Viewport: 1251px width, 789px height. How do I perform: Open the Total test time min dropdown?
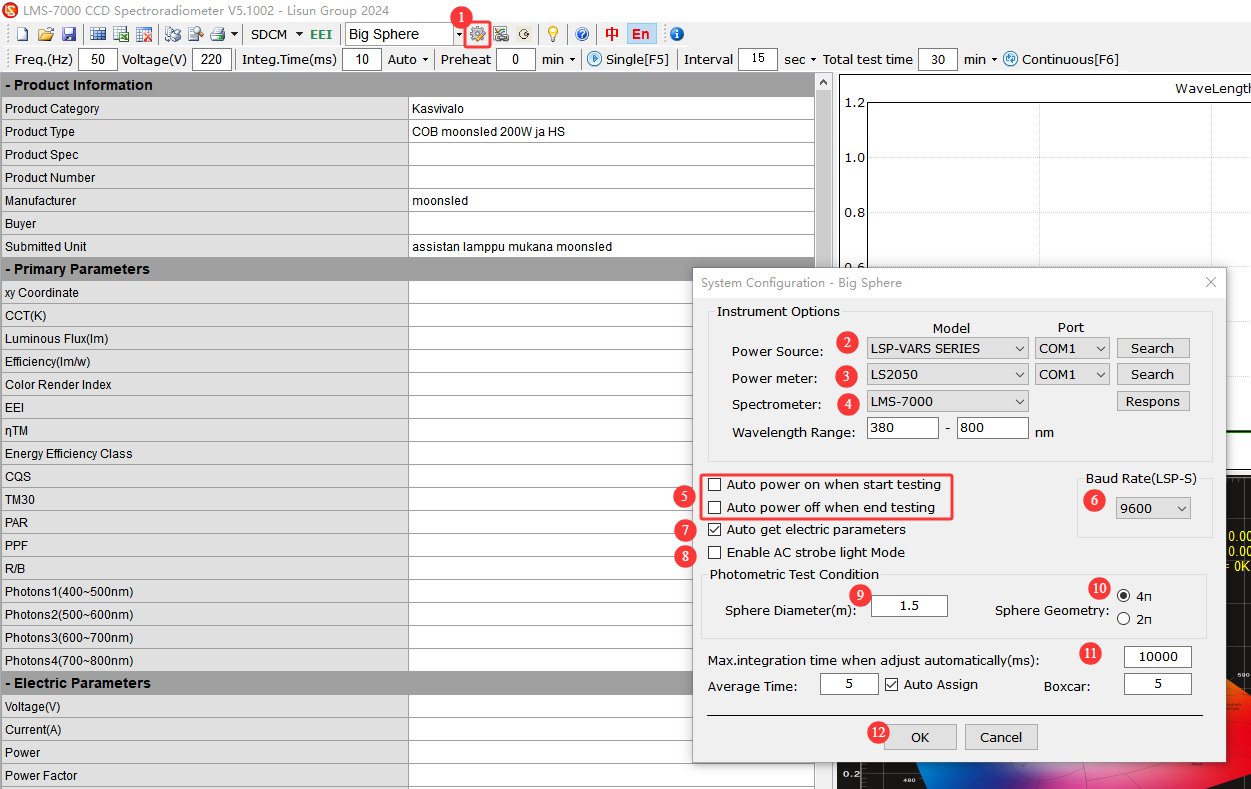coord(994,60)
